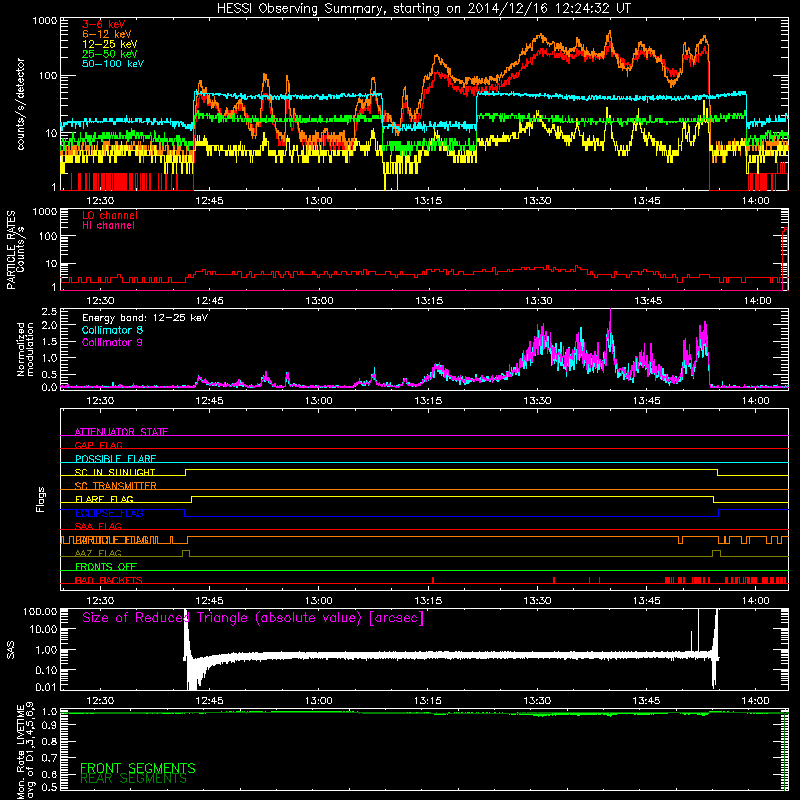The image size is (800, 800).
Task: Click the SC IN SUNLIGHT flag label
Action: [115, 472]
